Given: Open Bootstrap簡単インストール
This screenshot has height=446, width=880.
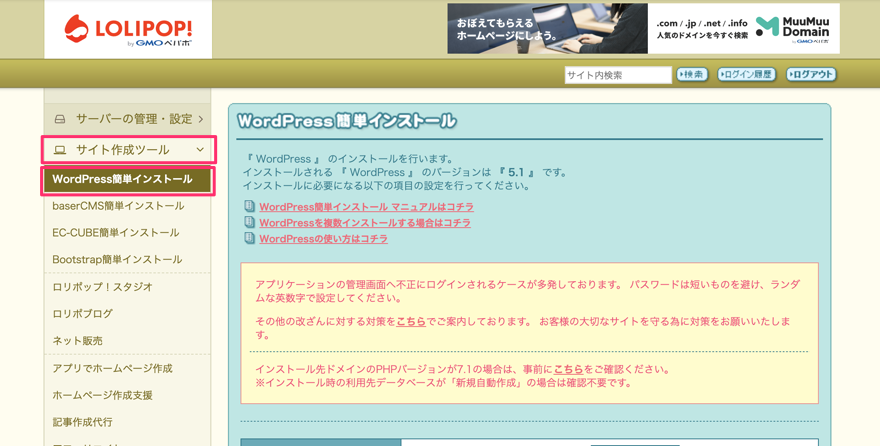Looking at the screenshot, I should (x=117, y=259).
